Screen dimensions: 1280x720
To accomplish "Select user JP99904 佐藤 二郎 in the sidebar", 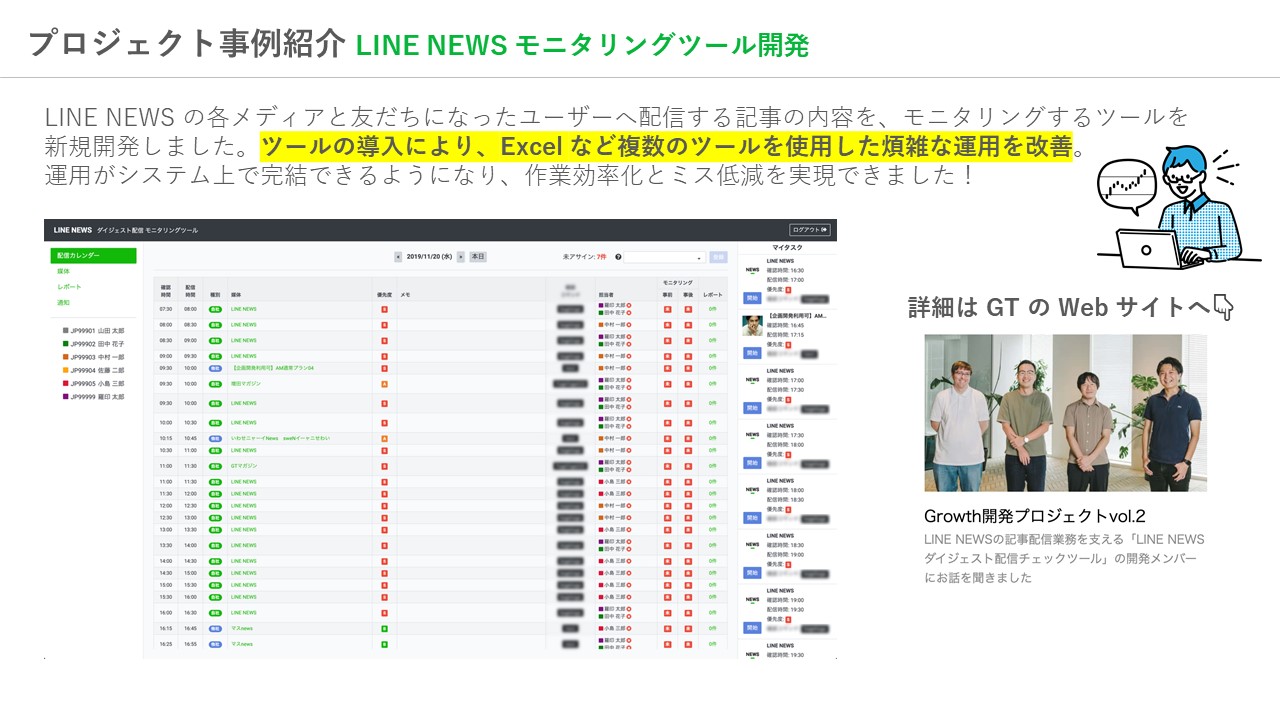I will click(x=93, y=370).
